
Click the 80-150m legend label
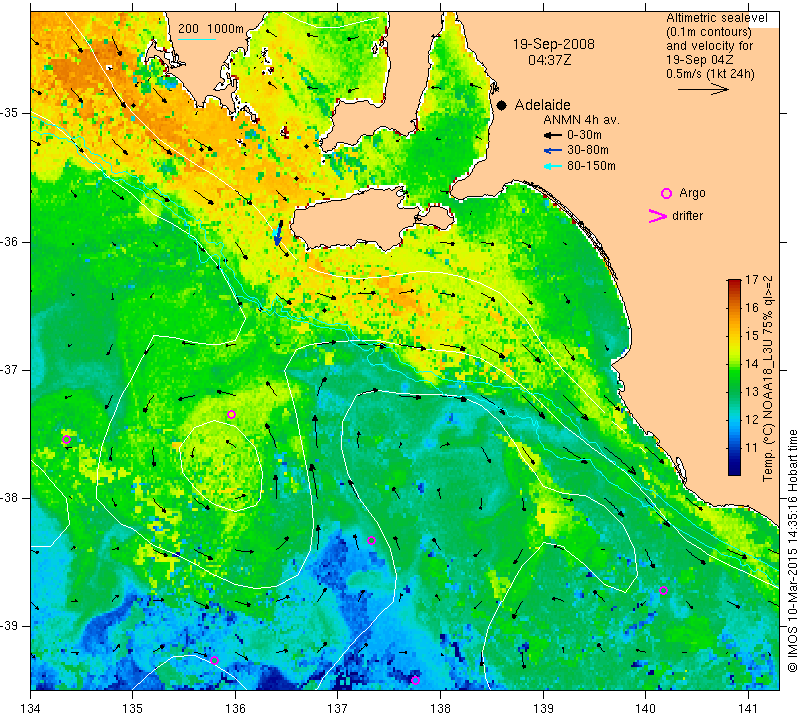[591, 166]
